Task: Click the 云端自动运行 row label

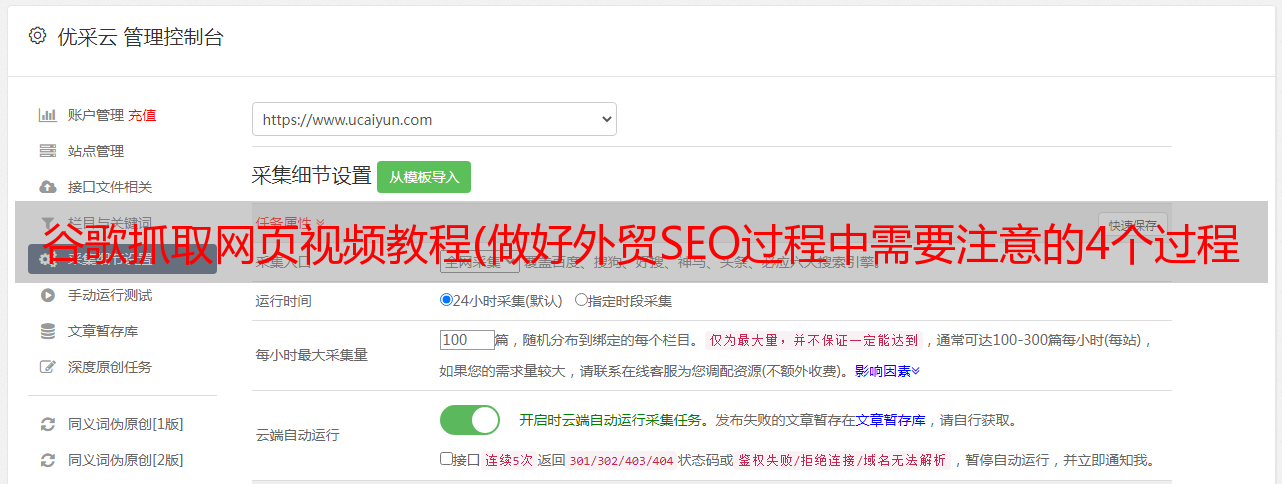Action: (298, 436)
